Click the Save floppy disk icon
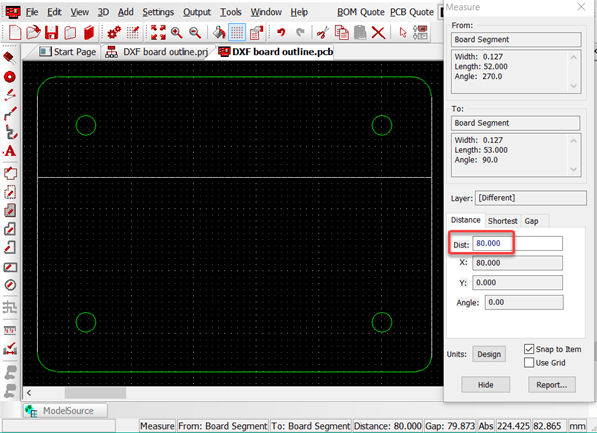Viewport: 597px width, 433px height. coord(51,32)
